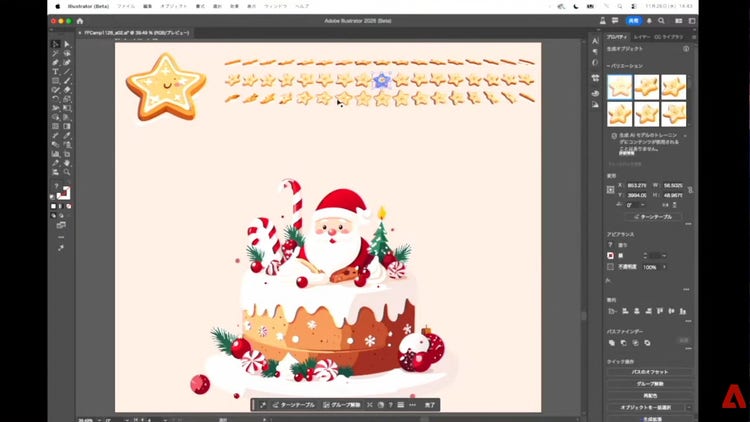The image size is (750, 422).
Task: Click the stroke color swatch in アピアランス
Action: [x=611, y=255]
